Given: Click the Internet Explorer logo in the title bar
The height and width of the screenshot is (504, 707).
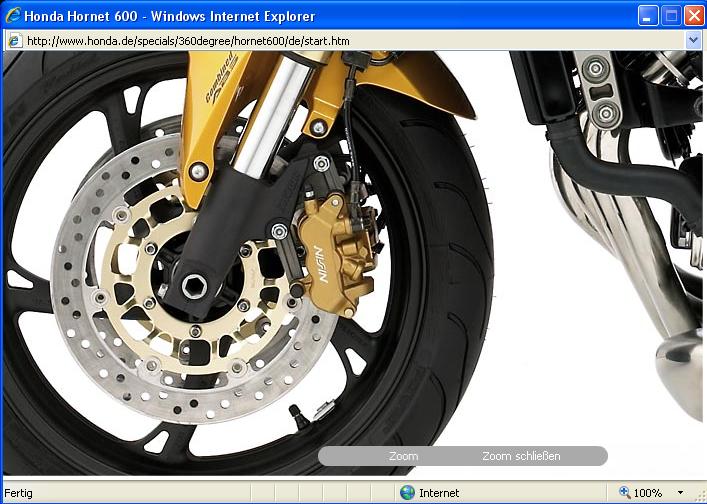Looking at the screenshot, I should (x=13, y=15).
